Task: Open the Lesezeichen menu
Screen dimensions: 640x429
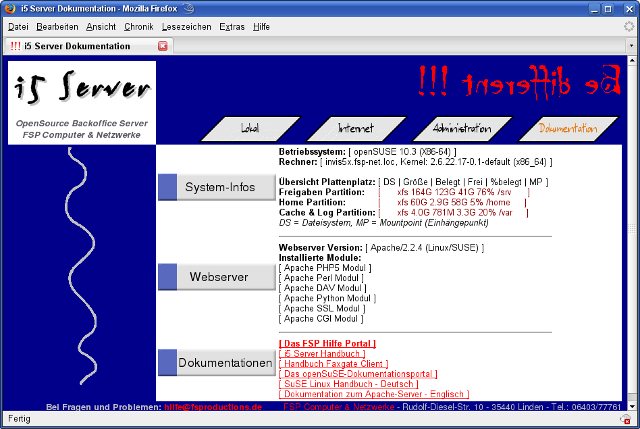Action: click(x=187, y=27)
